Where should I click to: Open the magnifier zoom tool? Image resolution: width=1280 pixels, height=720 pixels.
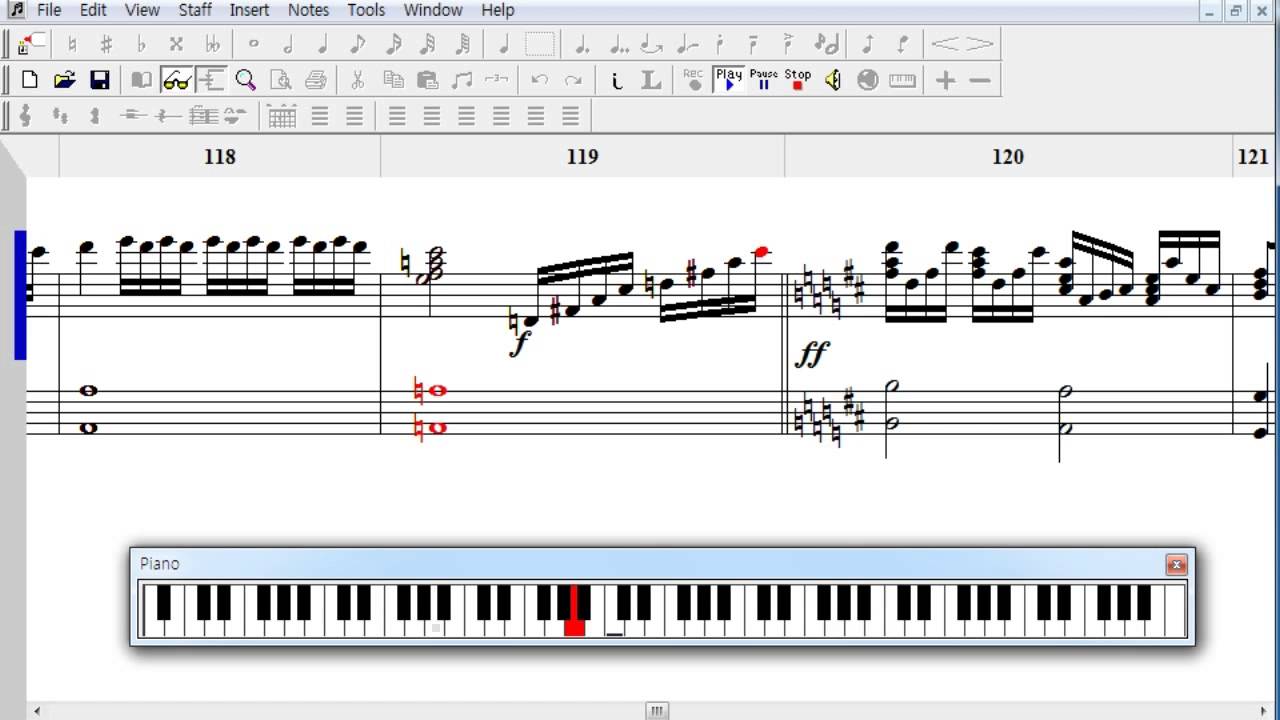coord(246,80)
